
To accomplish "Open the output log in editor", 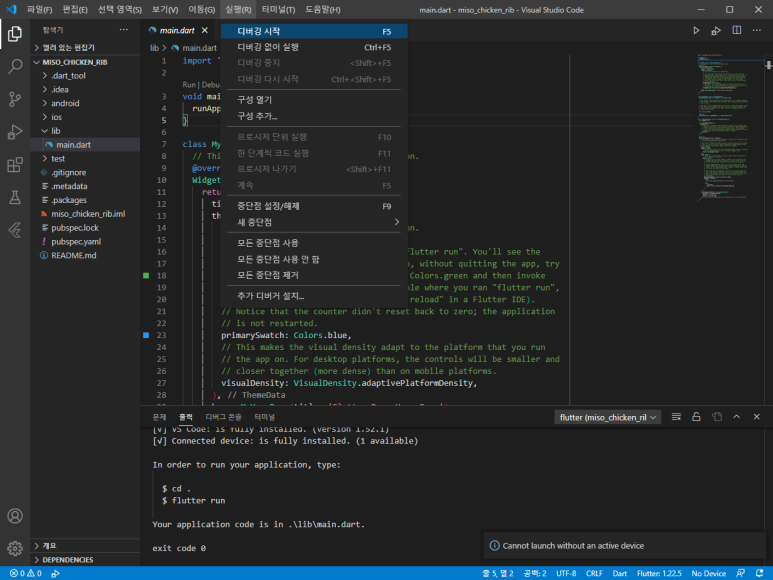I will tap(717, 417).
